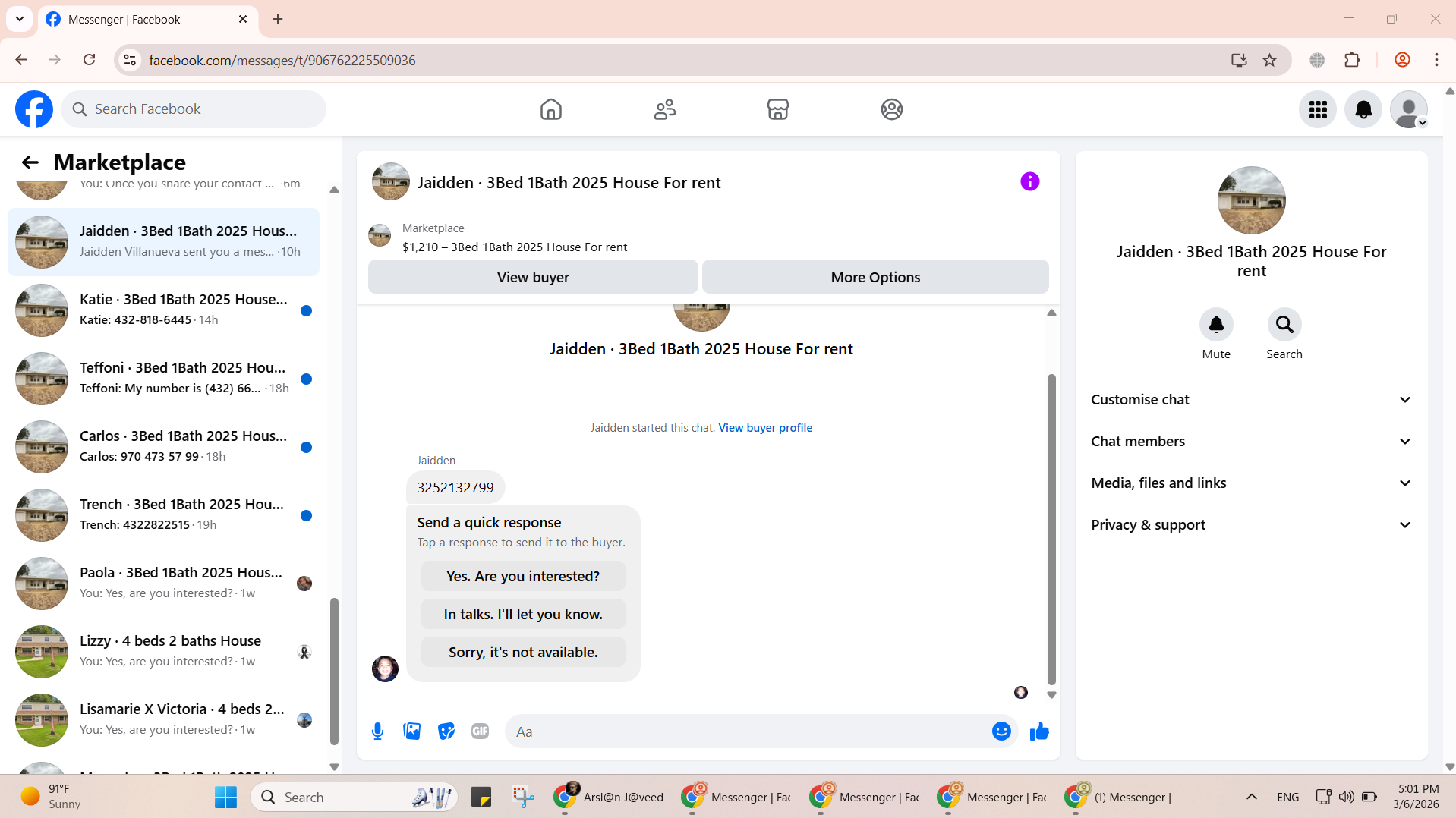This screenshot has width=1456, height=818.
Task: Open the Carlos conversation in the list
Action: click(163, 447)
